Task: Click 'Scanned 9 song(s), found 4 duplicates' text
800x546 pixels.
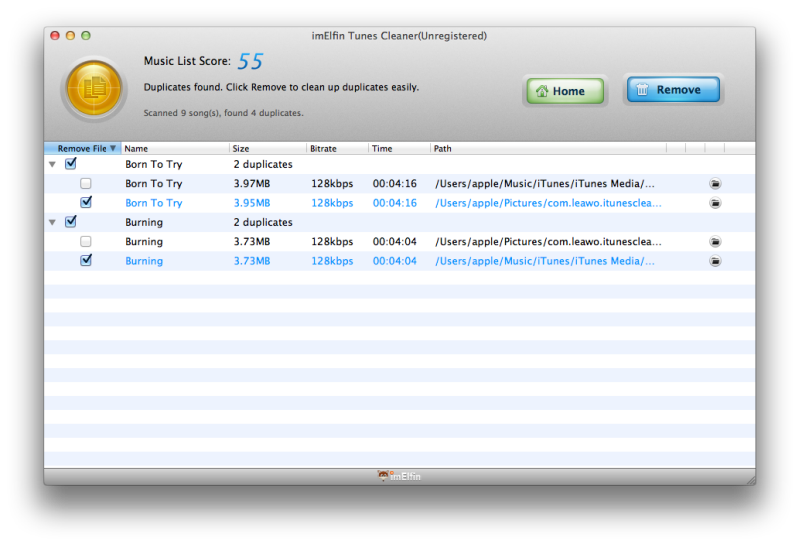Action: [x=223, y=113]
